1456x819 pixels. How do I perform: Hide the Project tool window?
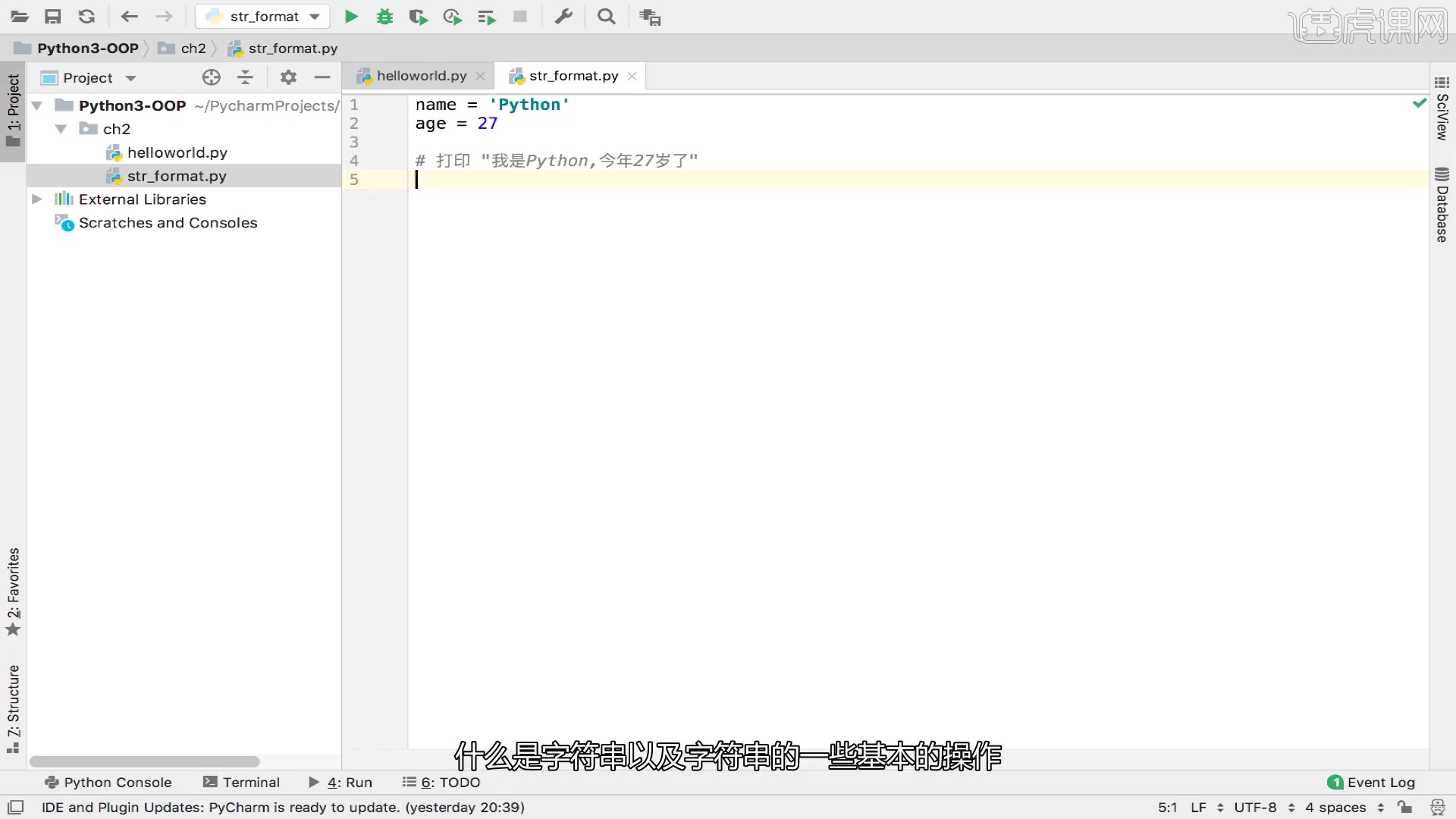click(x=322, y=77)
